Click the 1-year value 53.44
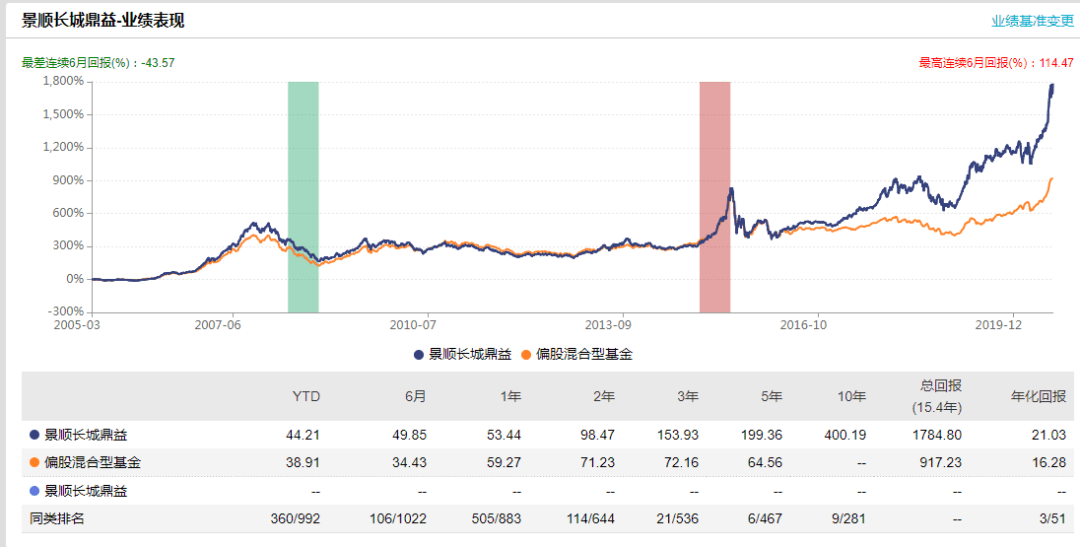This screenshot has height=547, width=1080. click(x=503, y=435)
